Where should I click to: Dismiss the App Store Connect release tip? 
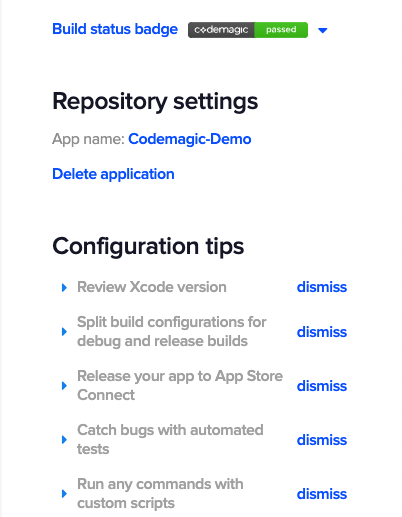tap(322, 386)
